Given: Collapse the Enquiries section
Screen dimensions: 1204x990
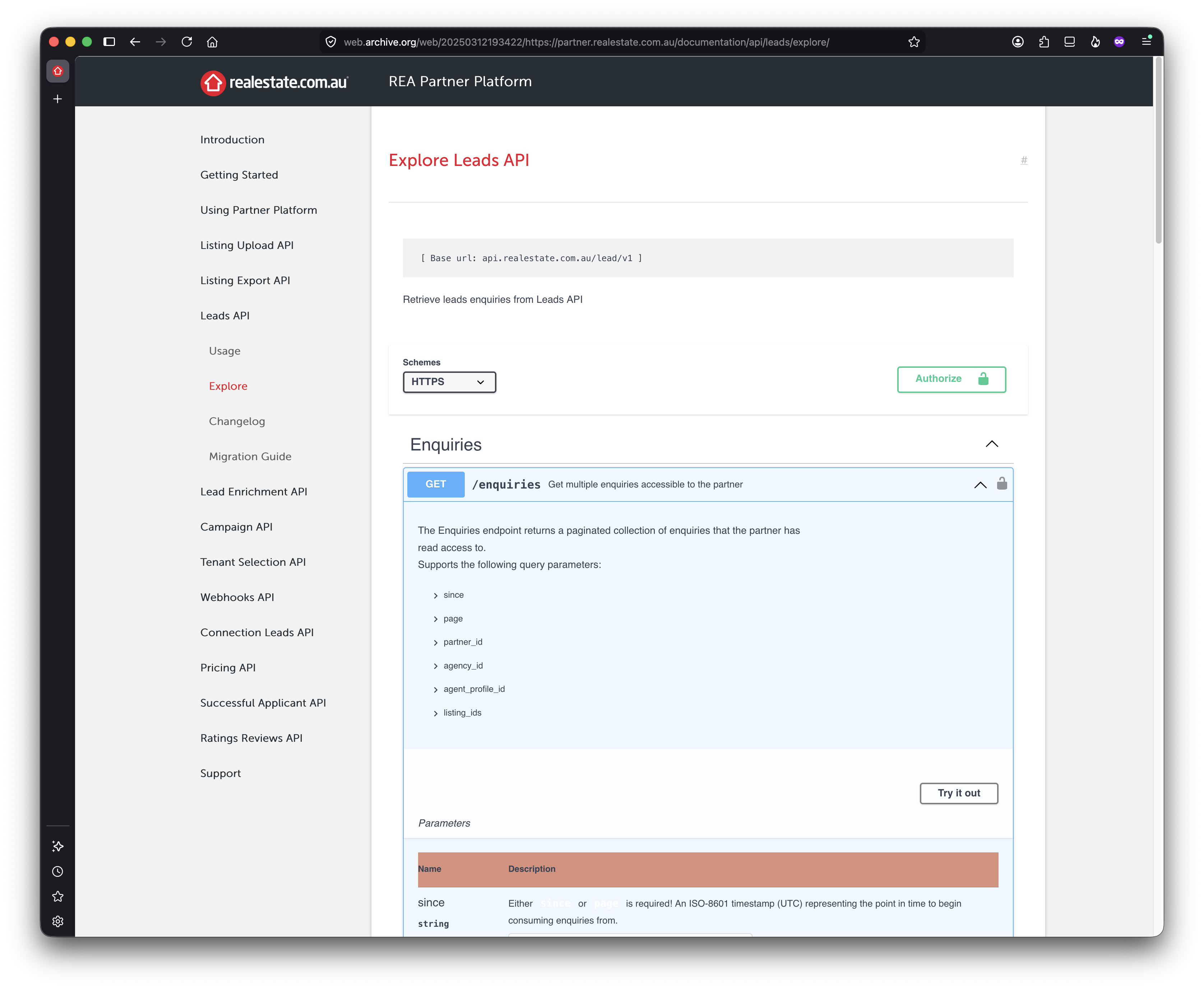Looking at the screenshot, I should click(x=992, y=444).
